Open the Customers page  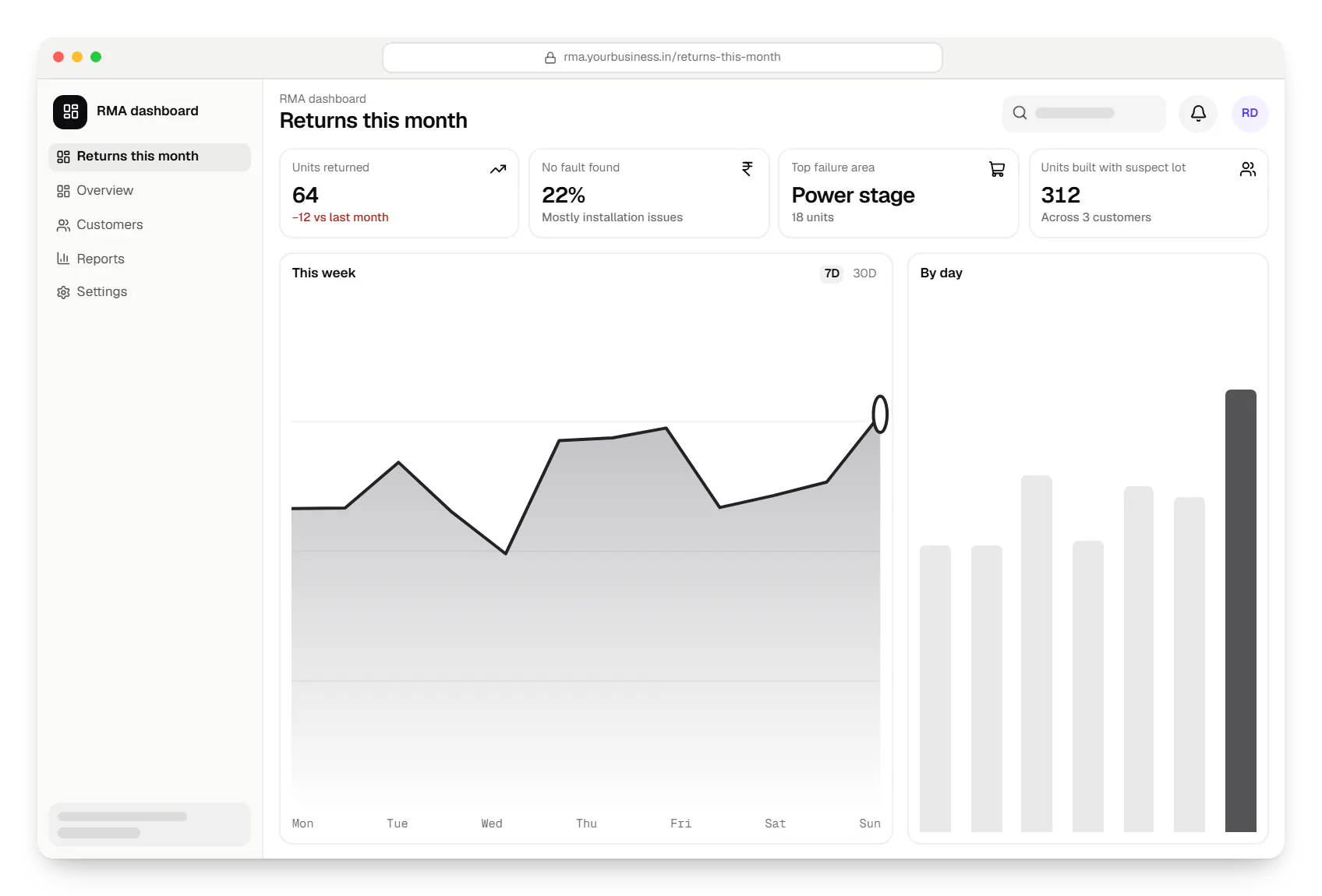(x=150, y=225)
